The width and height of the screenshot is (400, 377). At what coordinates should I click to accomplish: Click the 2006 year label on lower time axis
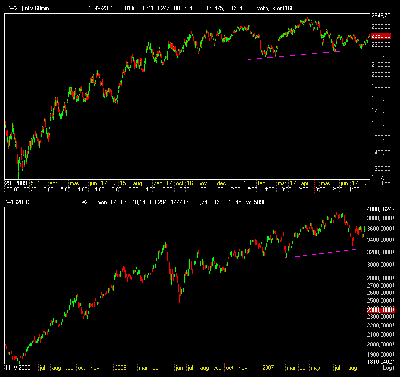[x=120, y=368]
